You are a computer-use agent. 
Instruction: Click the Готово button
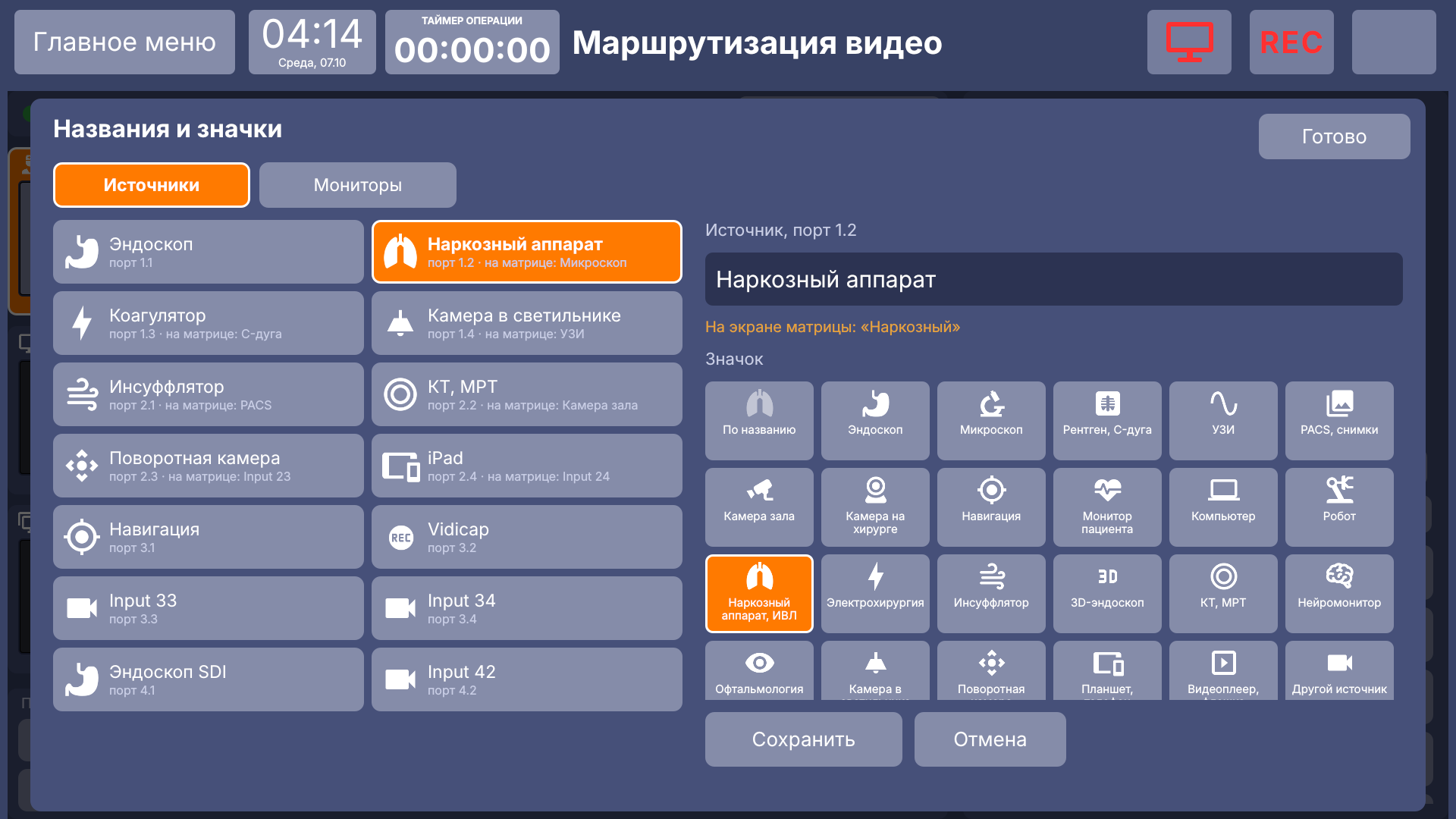1334,136
